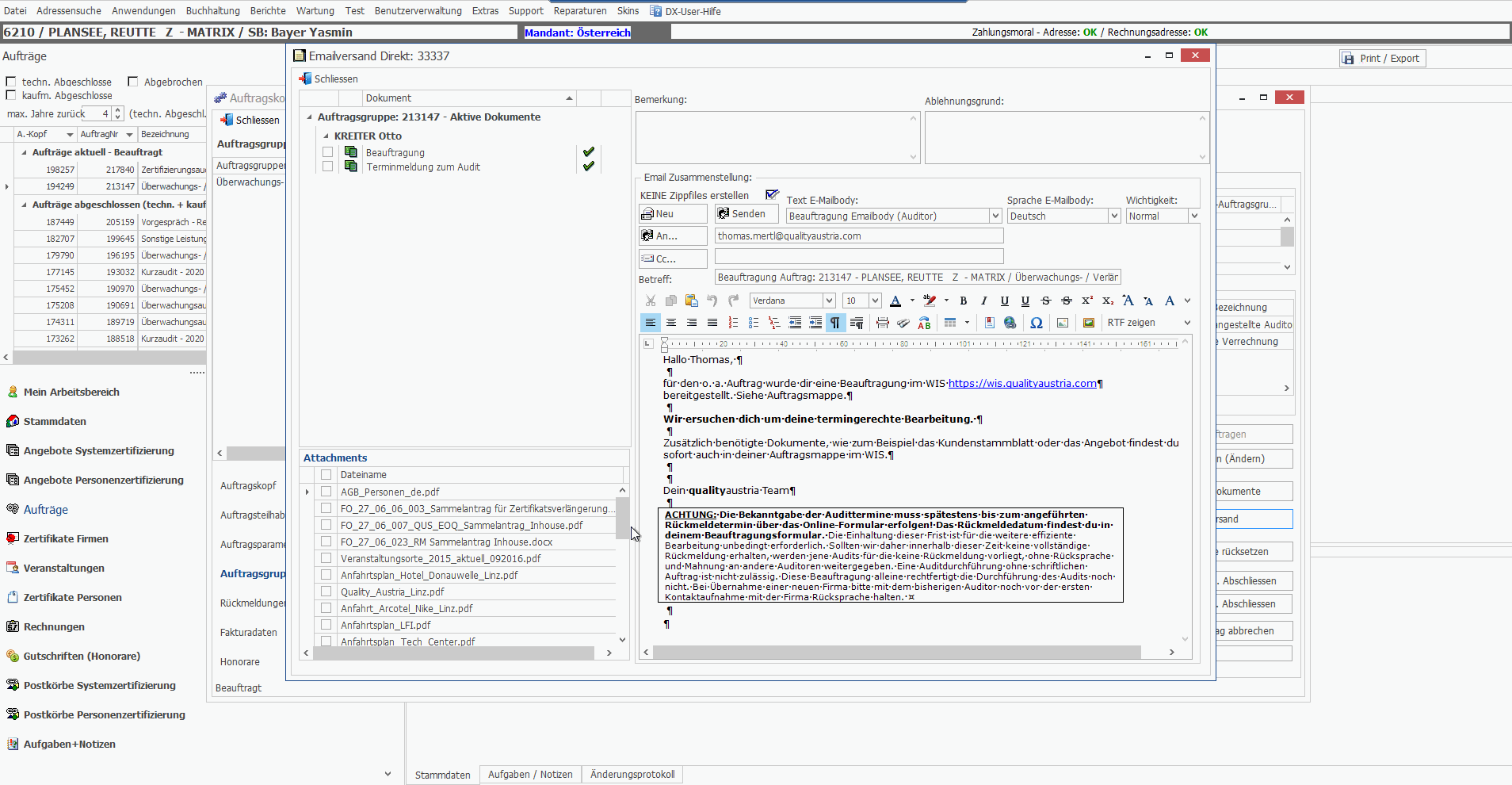This screenshot has height=785, width=1512.
Task: Click Schliessen in Emailversand dialog
Action: pos(329,78)
